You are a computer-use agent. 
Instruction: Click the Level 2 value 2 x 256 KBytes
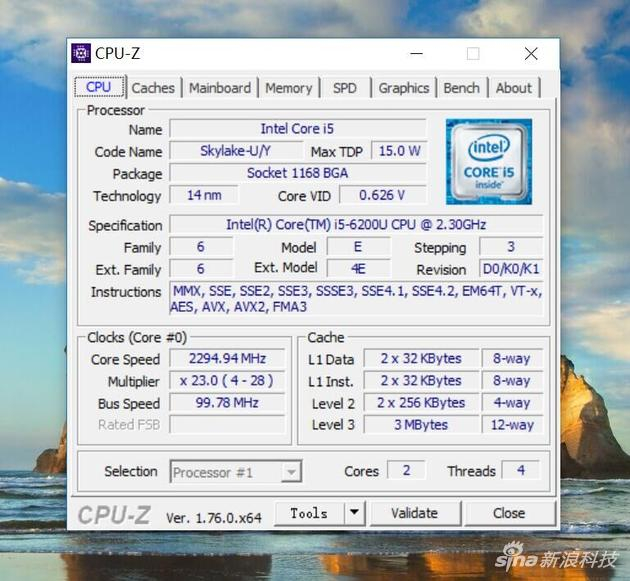pos(421,403)
